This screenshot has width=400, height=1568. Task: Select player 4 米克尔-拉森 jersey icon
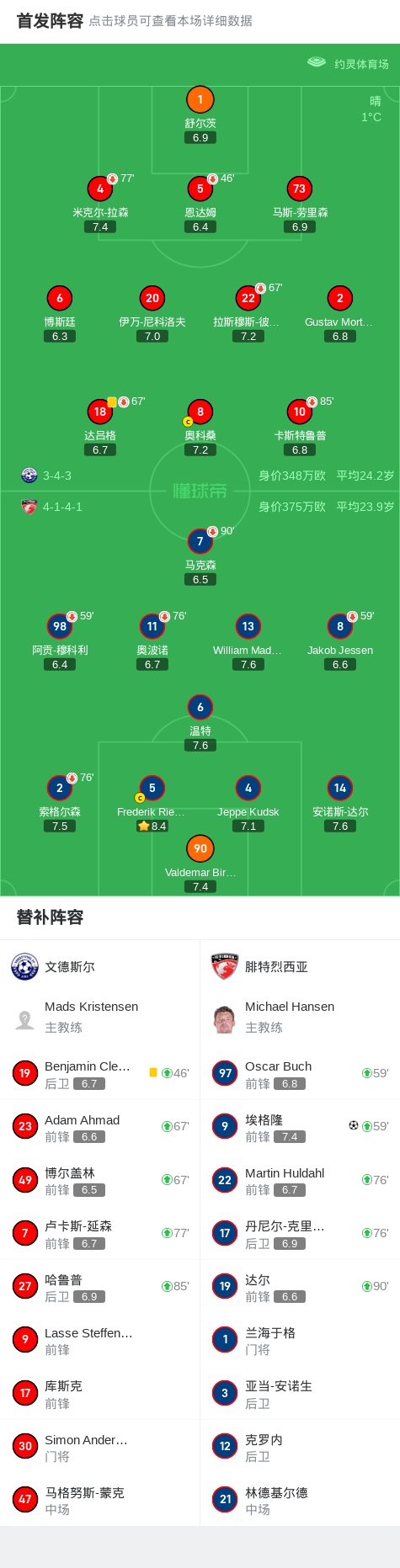(x=100, y=189)
